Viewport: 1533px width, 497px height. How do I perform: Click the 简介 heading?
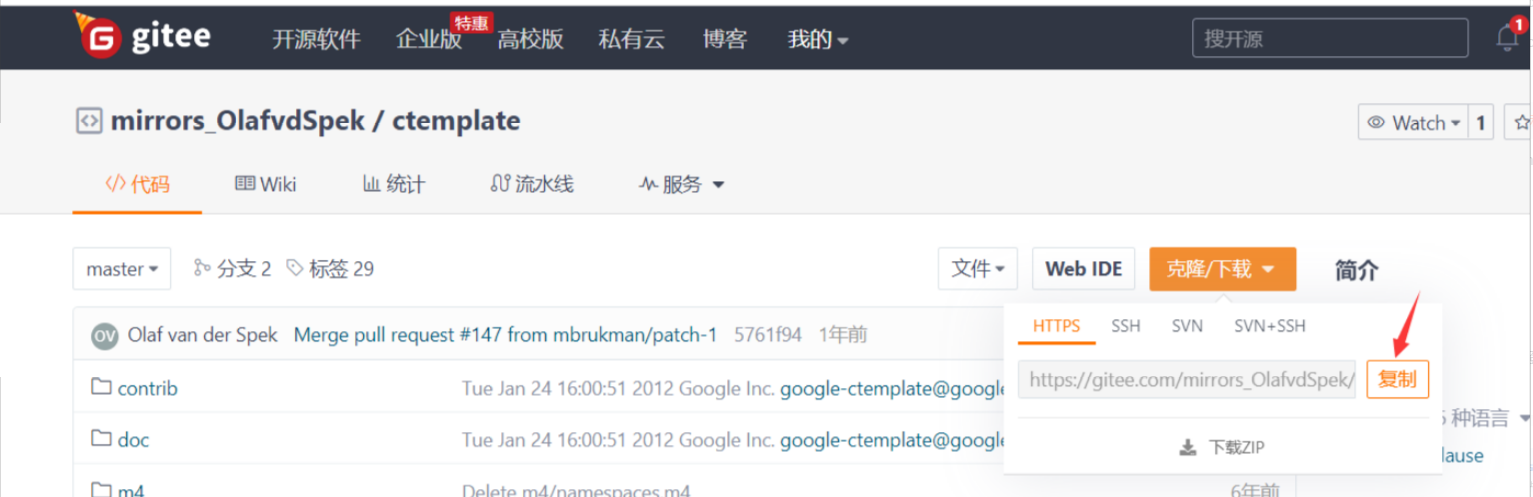(x=1357, y=270)
